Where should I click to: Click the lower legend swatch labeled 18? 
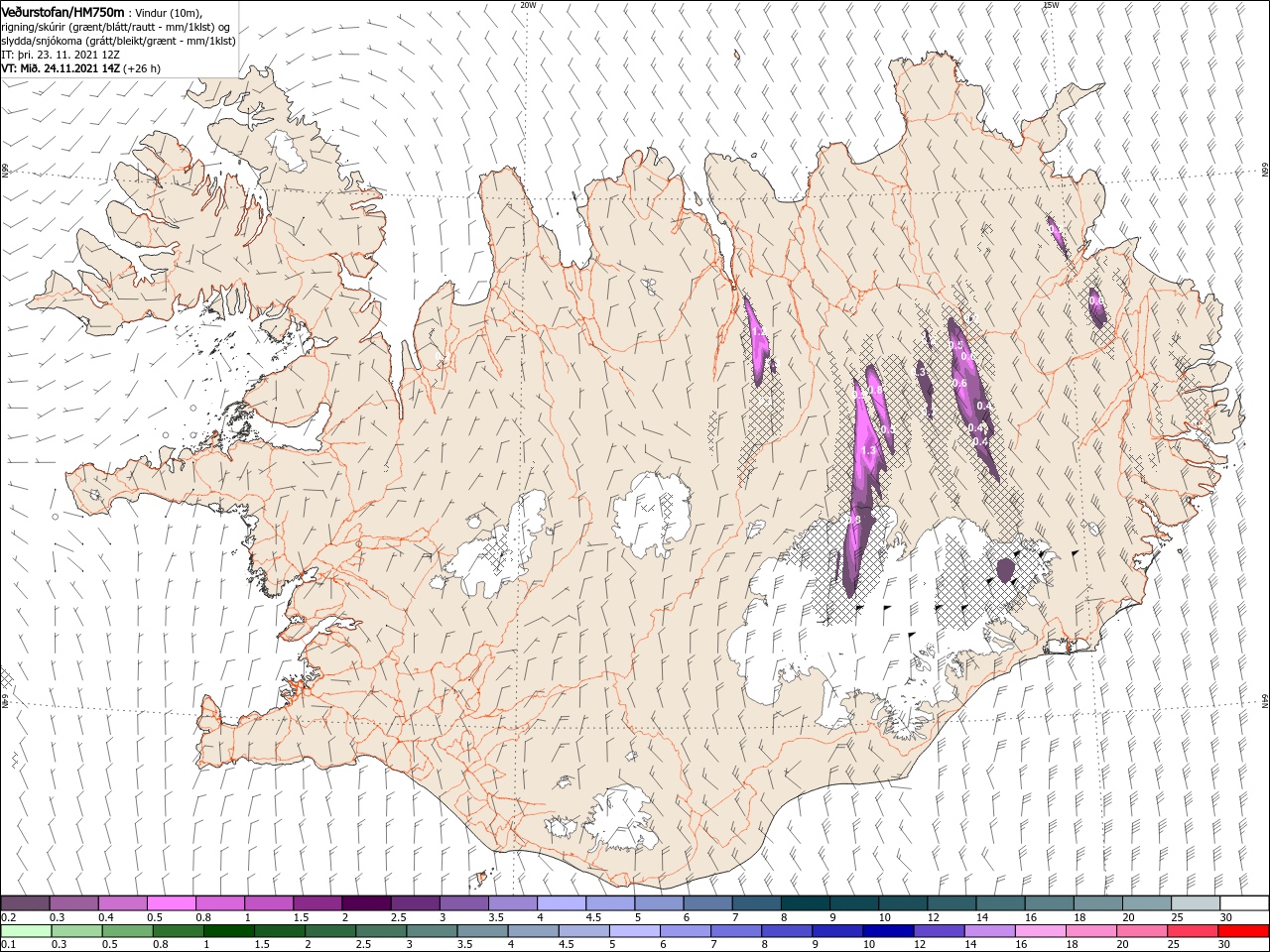click(x=1089, y=931)
